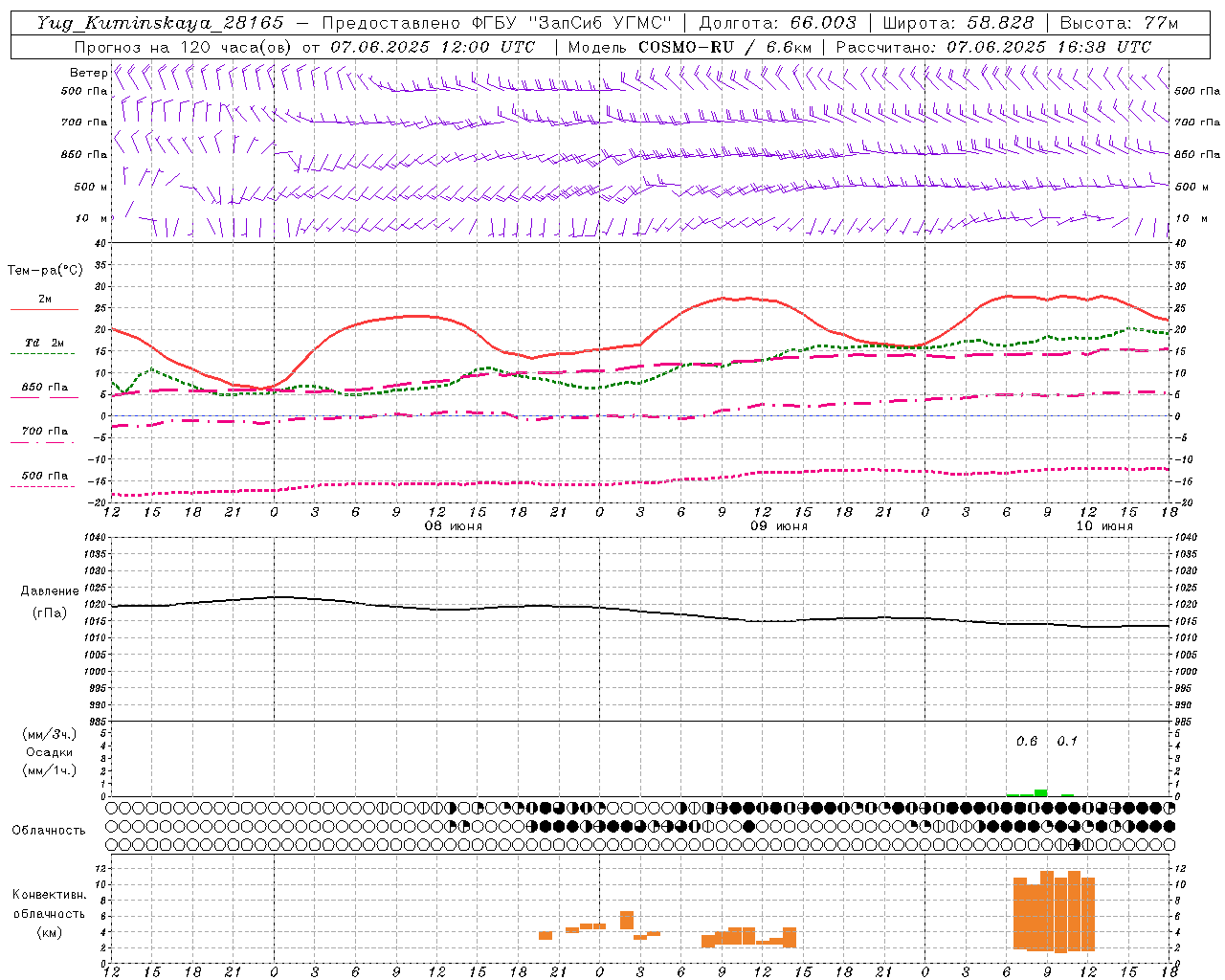Click the (мм/3ч.) precipitation unit label
The height and width of the screenshot is (980, 1225).
point(49,735)
